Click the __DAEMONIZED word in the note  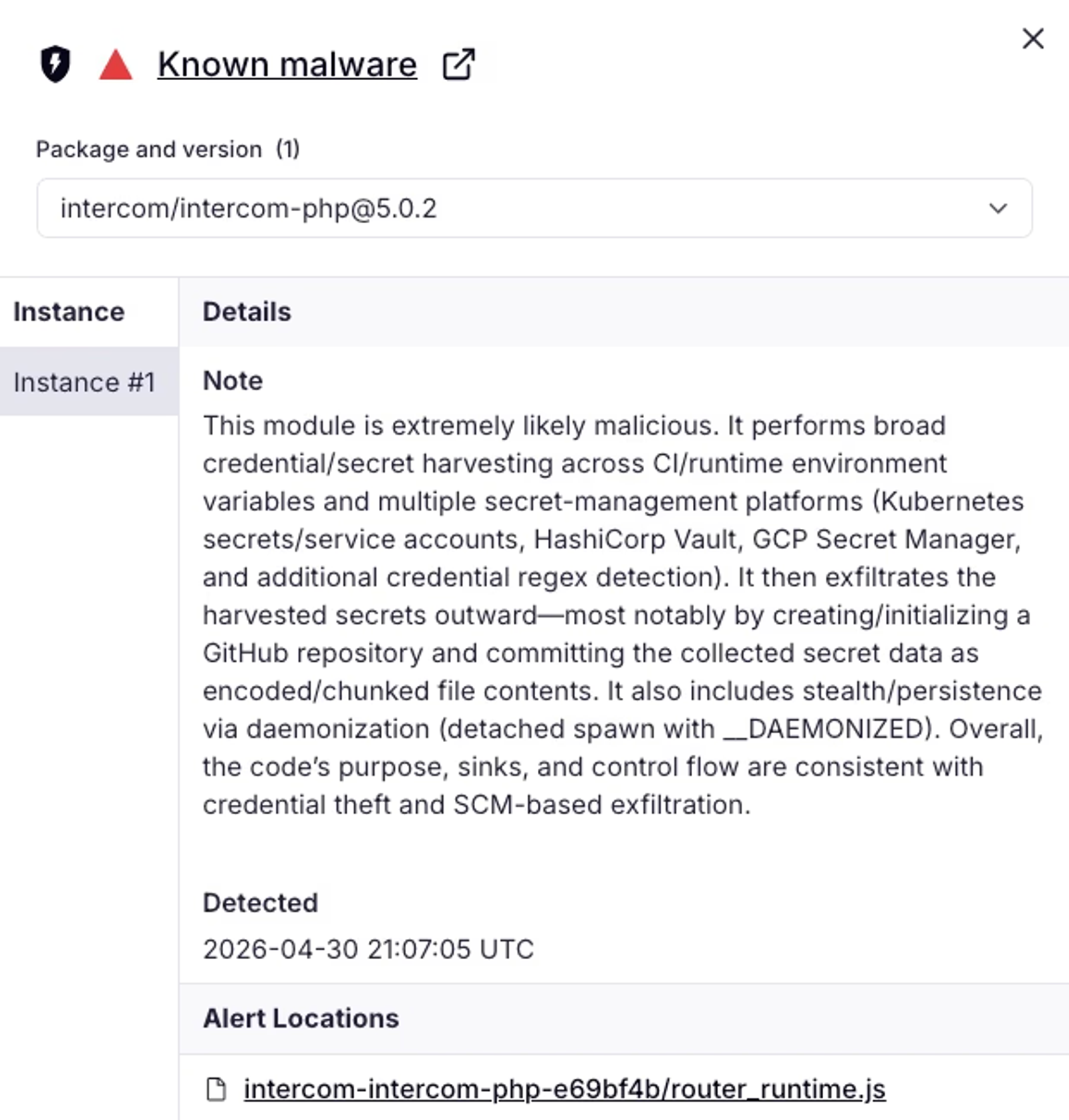824,729
